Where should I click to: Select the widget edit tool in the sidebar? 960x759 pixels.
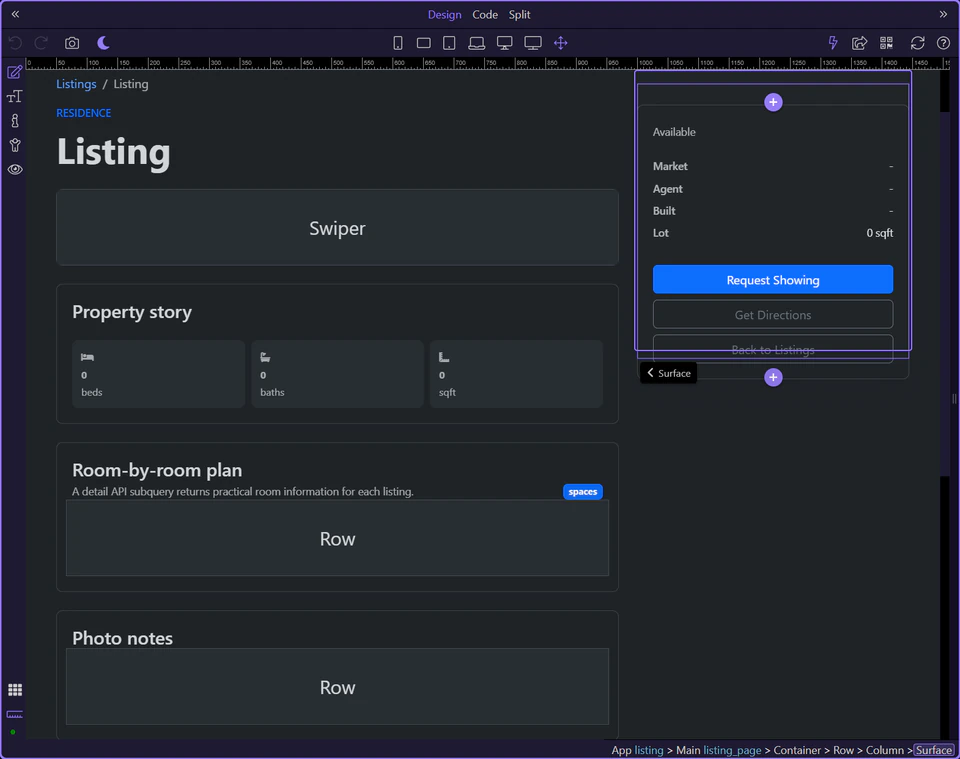coord(15,72)
